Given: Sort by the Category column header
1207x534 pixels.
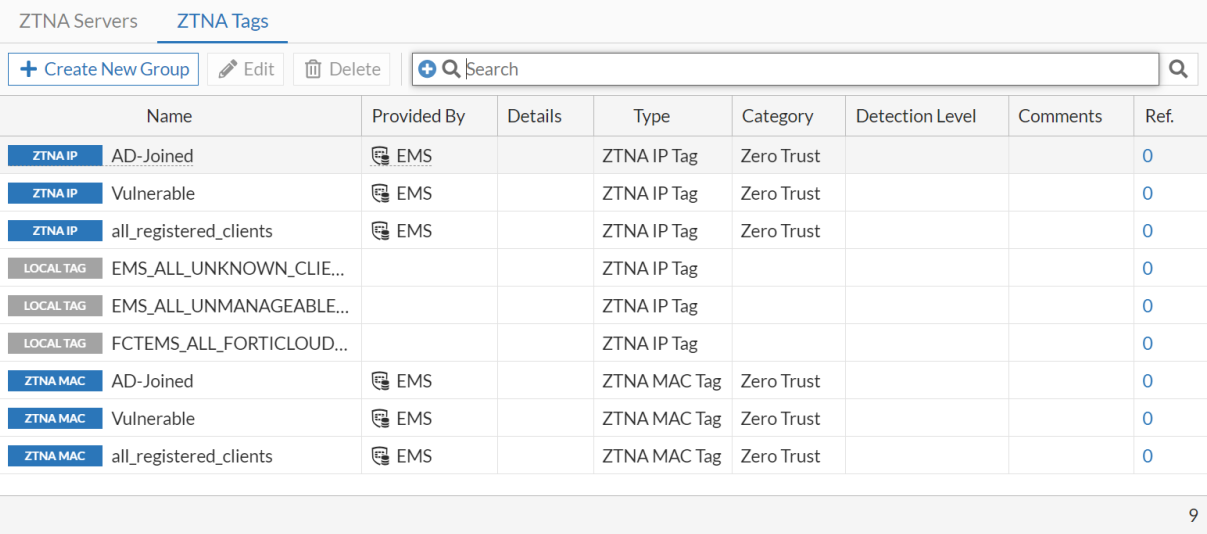Looking at the screenshot, I should click(x=777, y=116).
